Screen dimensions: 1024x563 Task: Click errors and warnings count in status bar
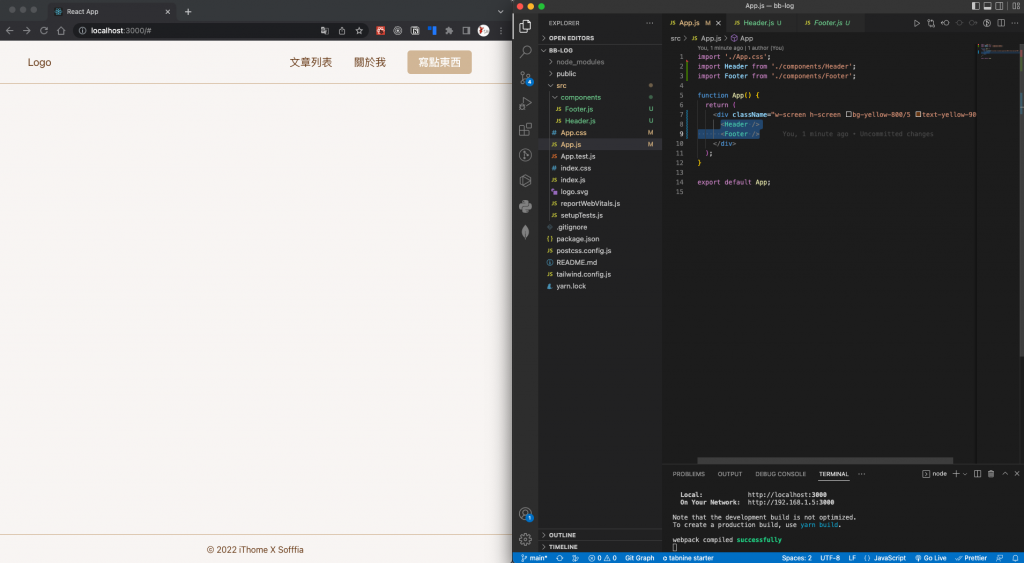click(x=602, y=558)
